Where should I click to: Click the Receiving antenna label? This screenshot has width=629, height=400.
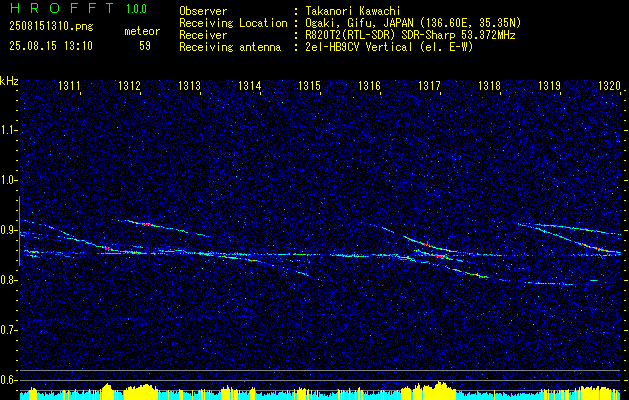[x=230, y=47]
